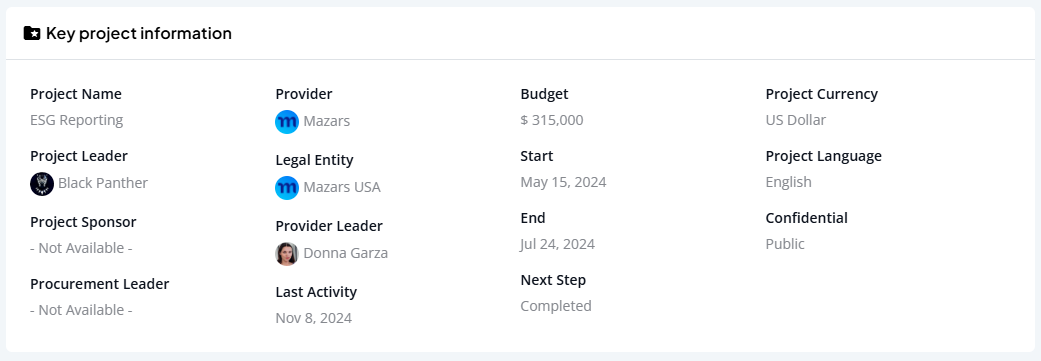The height and width of the screenshot is (361, 1041).
Task: Click the US Dollar currency value
Action: pos(795,121)
